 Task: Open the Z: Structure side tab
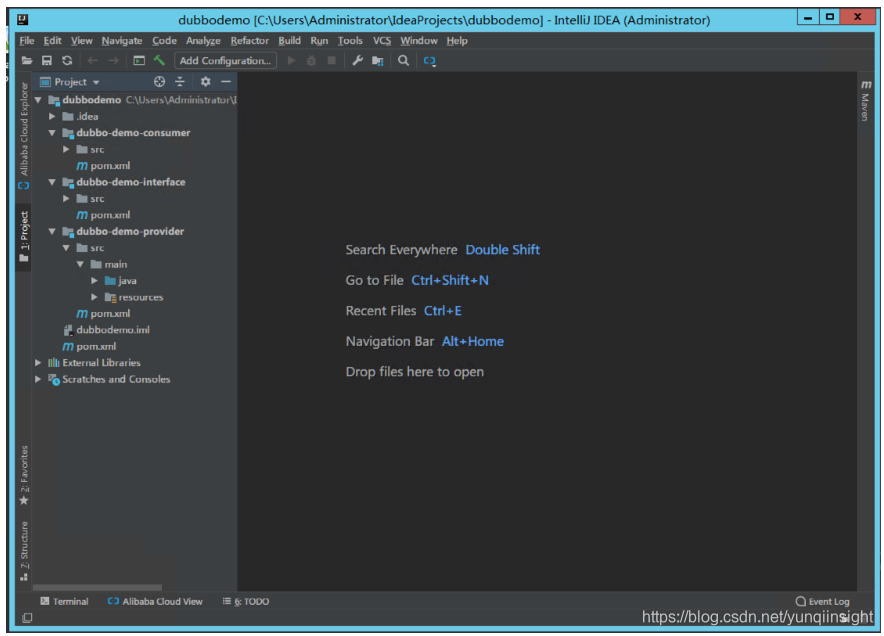point(24,550)
